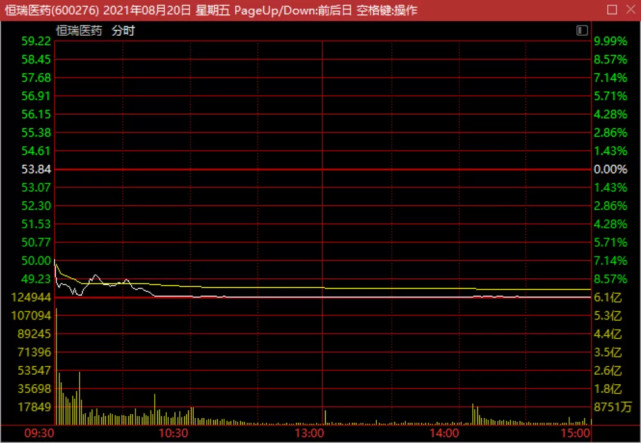Click percentage label 0.00%
641x443 pixels.
tap(610, 169)
